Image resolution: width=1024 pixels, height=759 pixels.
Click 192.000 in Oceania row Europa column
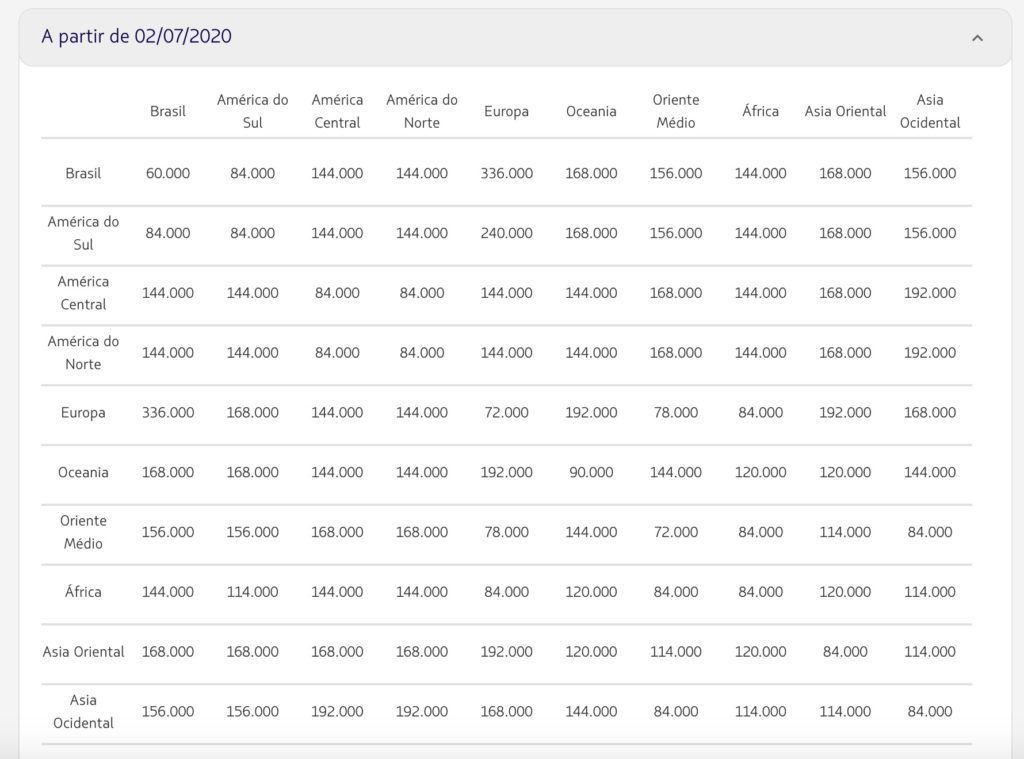[x=506, y=472]
